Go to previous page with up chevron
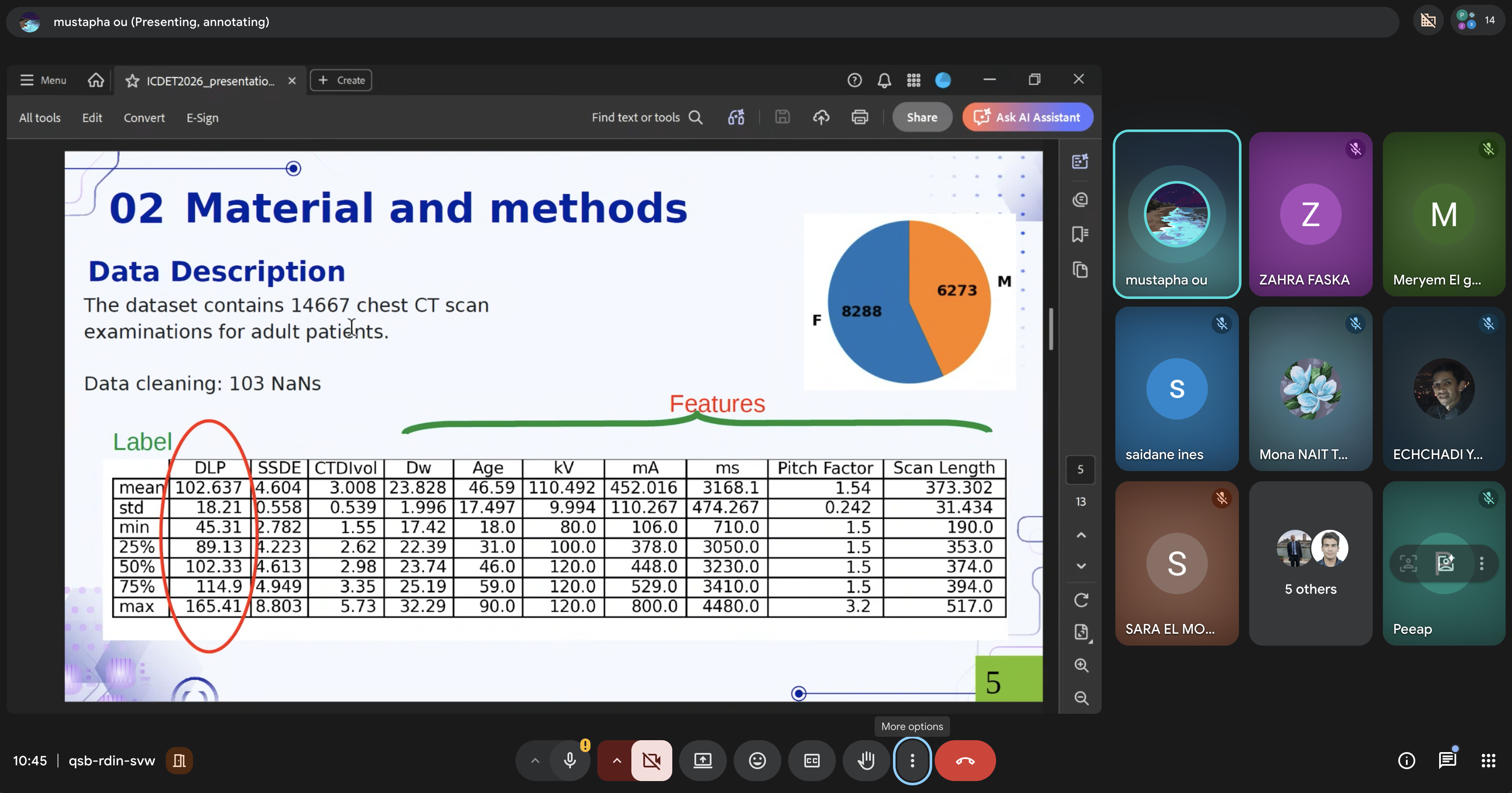This screenshot has width=1512, height=793. click(x=1080, y=535)
